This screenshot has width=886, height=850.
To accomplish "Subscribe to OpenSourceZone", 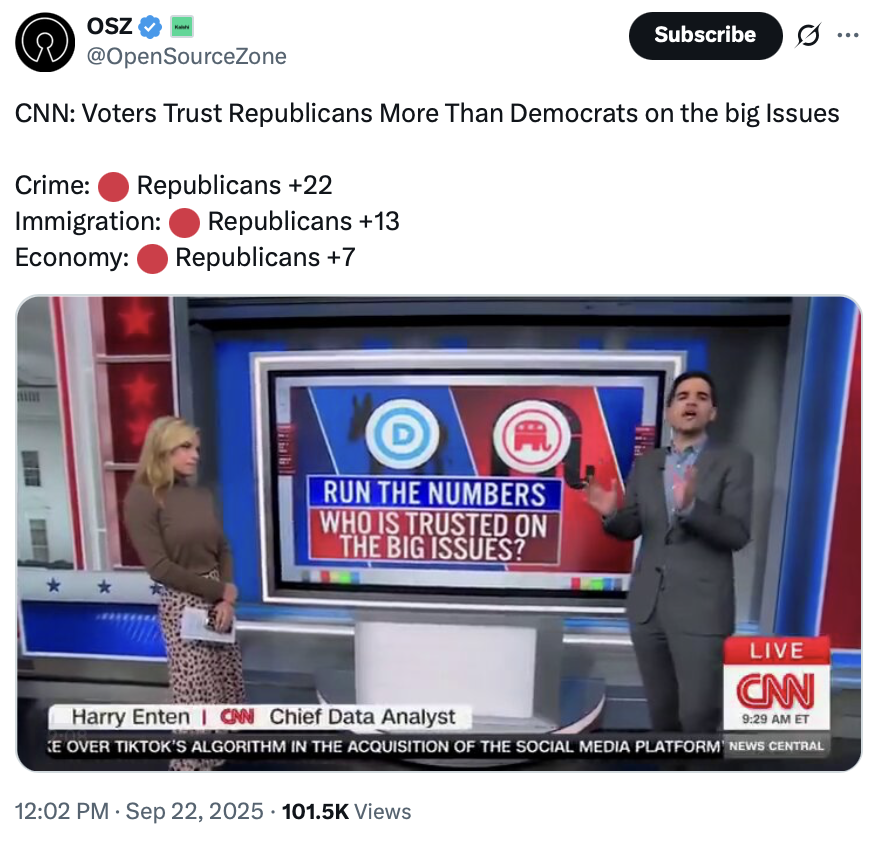I will 705,35.
